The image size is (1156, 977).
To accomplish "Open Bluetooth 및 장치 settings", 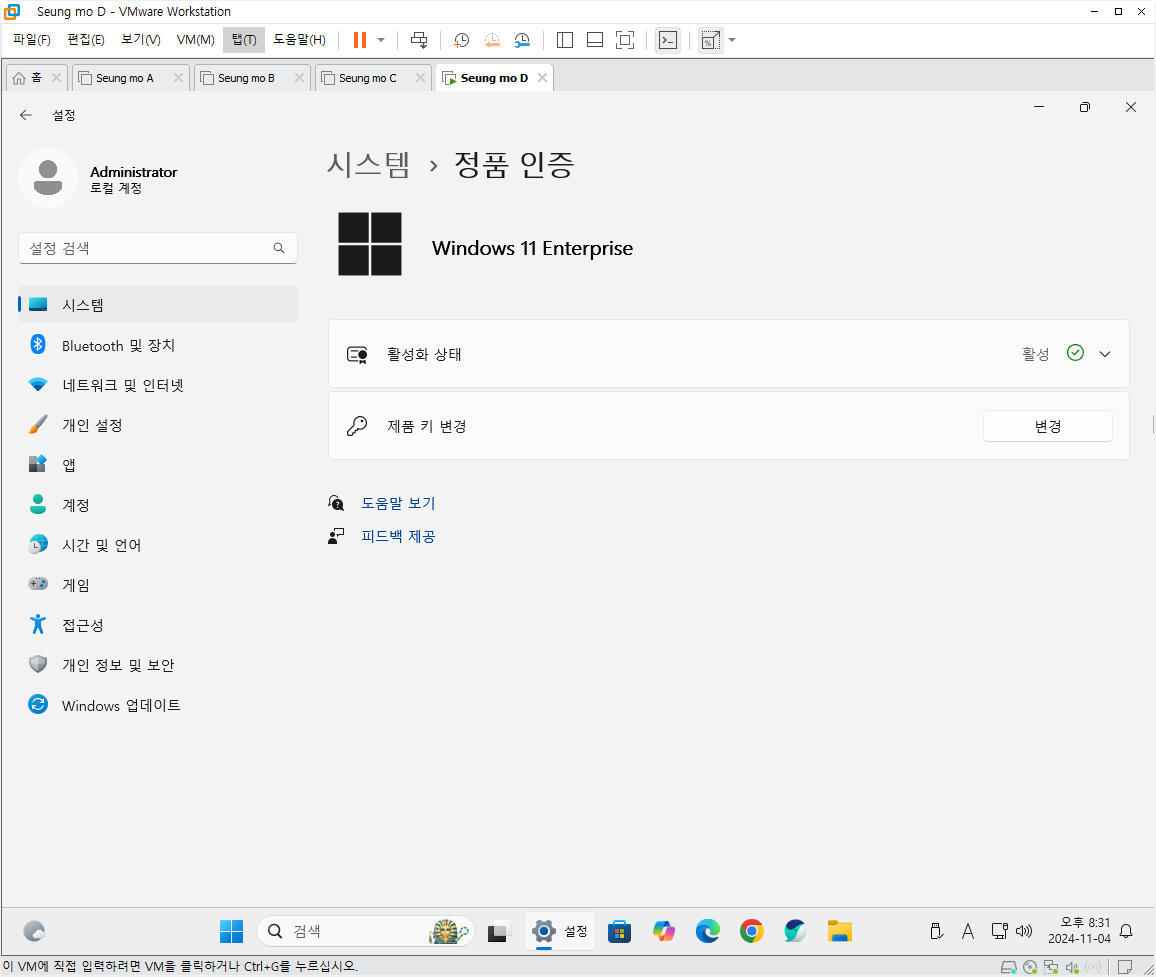I will [x=158, y=345].
